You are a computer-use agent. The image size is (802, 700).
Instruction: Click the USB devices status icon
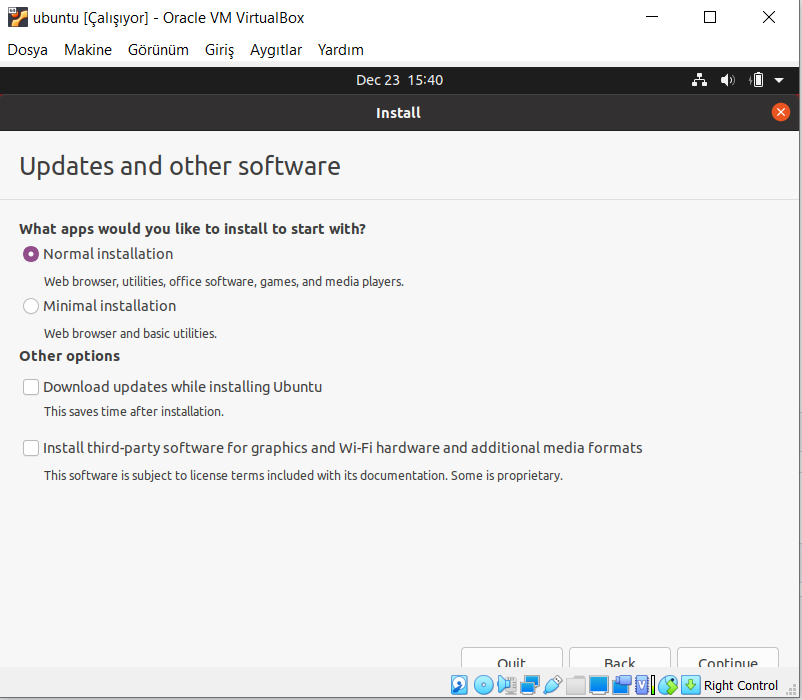[553, 685]
